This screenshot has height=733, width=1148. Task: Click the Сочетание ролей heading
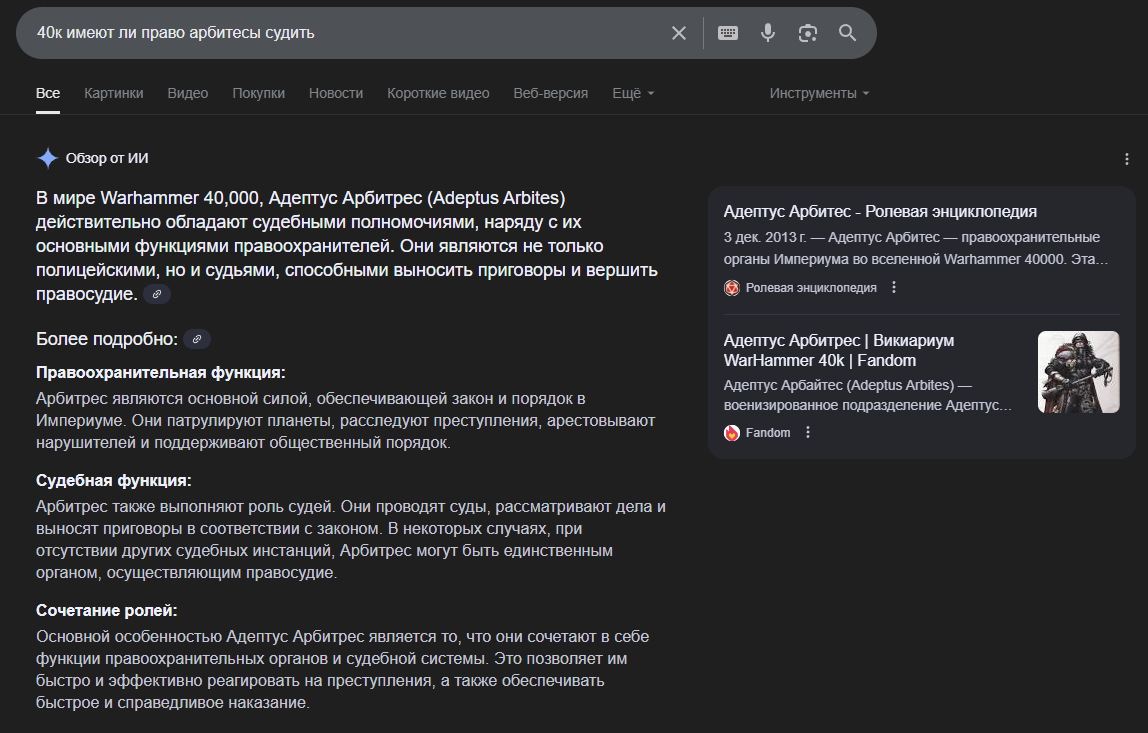coord(107,611)
